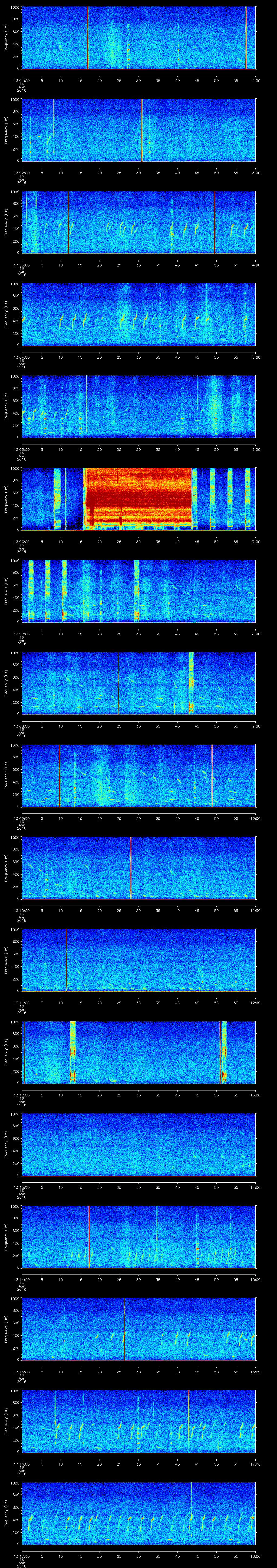Click the '14:00' end time label

255,1187
